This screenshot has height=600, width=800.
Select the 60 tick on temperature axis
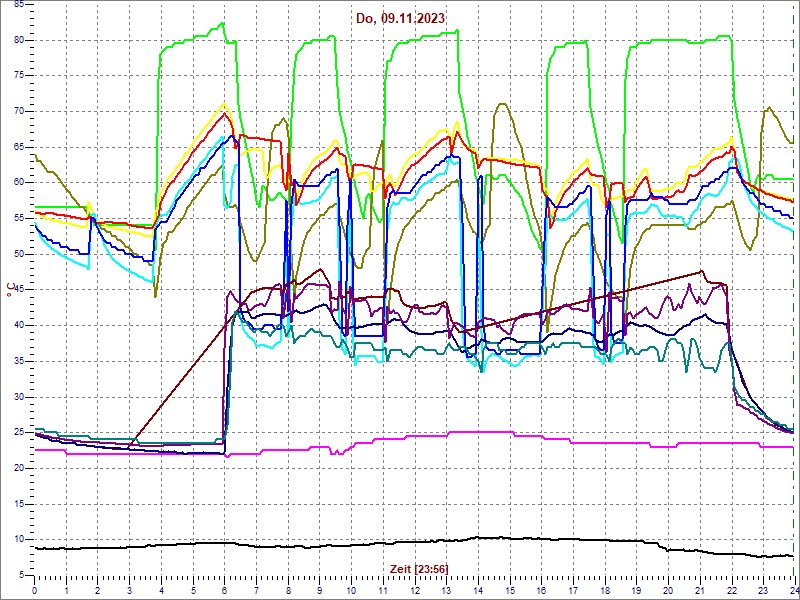coord(18,183)
